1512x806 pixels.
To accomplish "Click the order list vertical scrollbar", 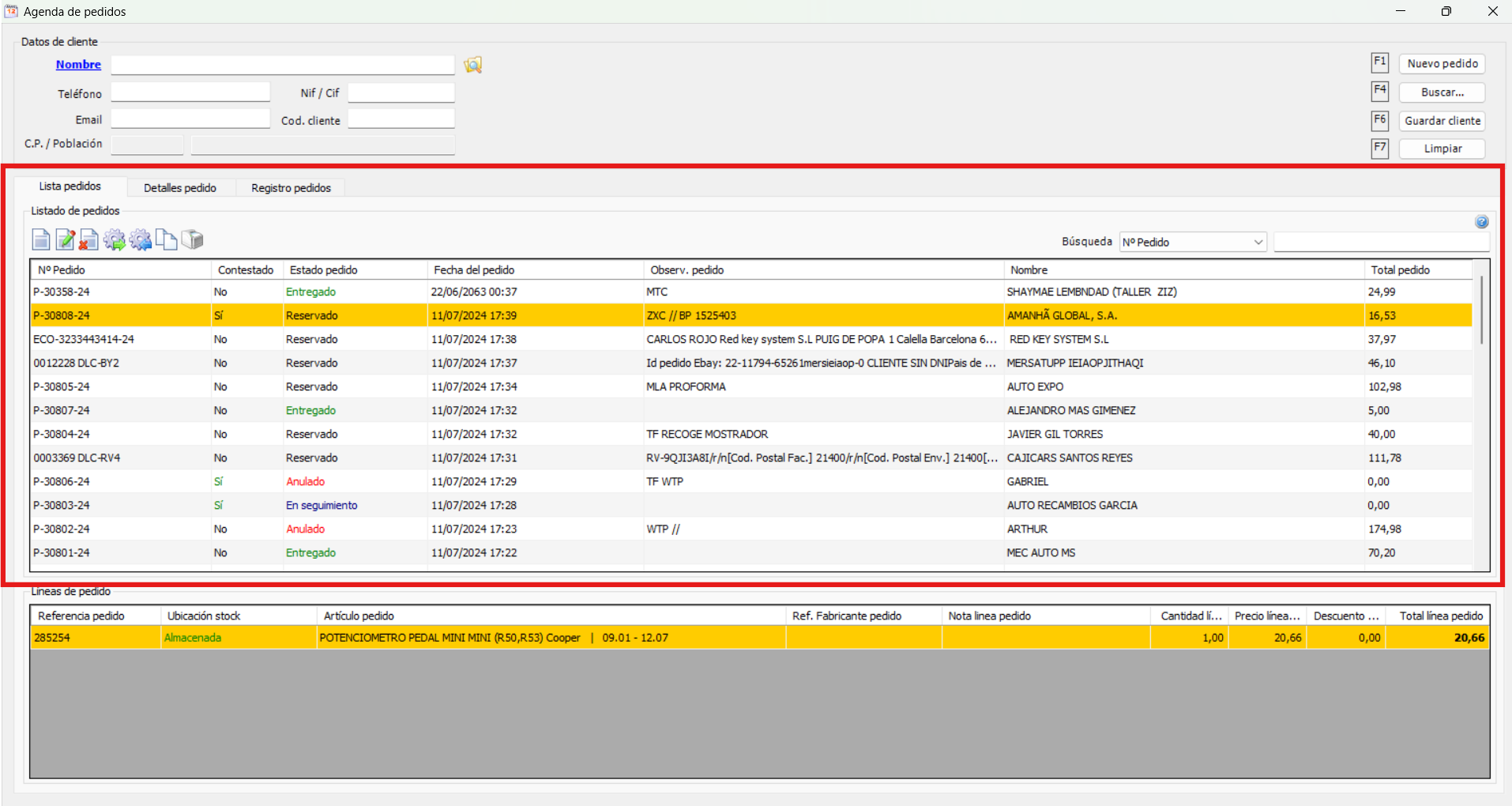I will [x=1481, y=310].
